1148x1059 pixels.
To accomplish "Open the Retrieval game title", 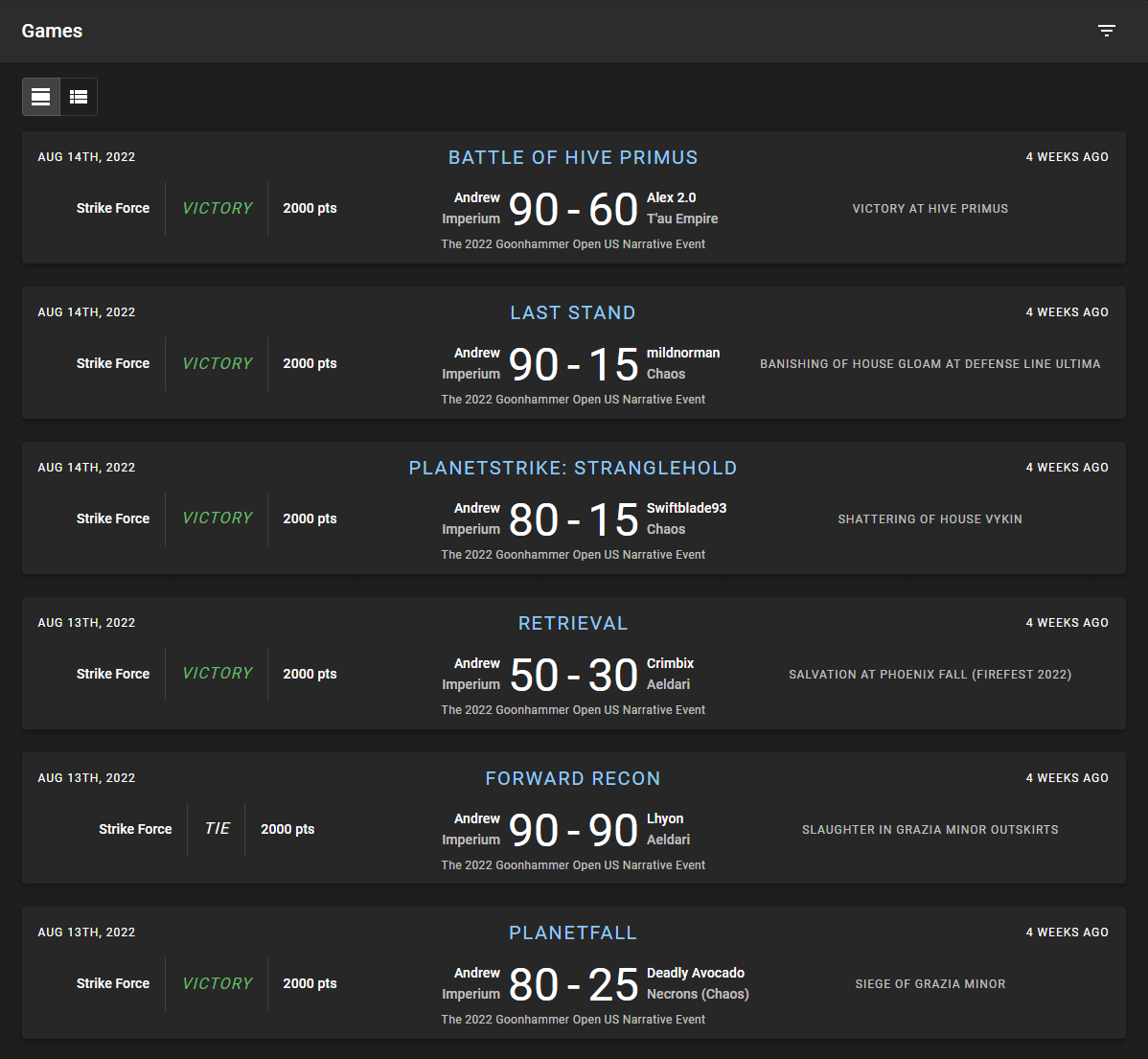I will pos(573,624).
